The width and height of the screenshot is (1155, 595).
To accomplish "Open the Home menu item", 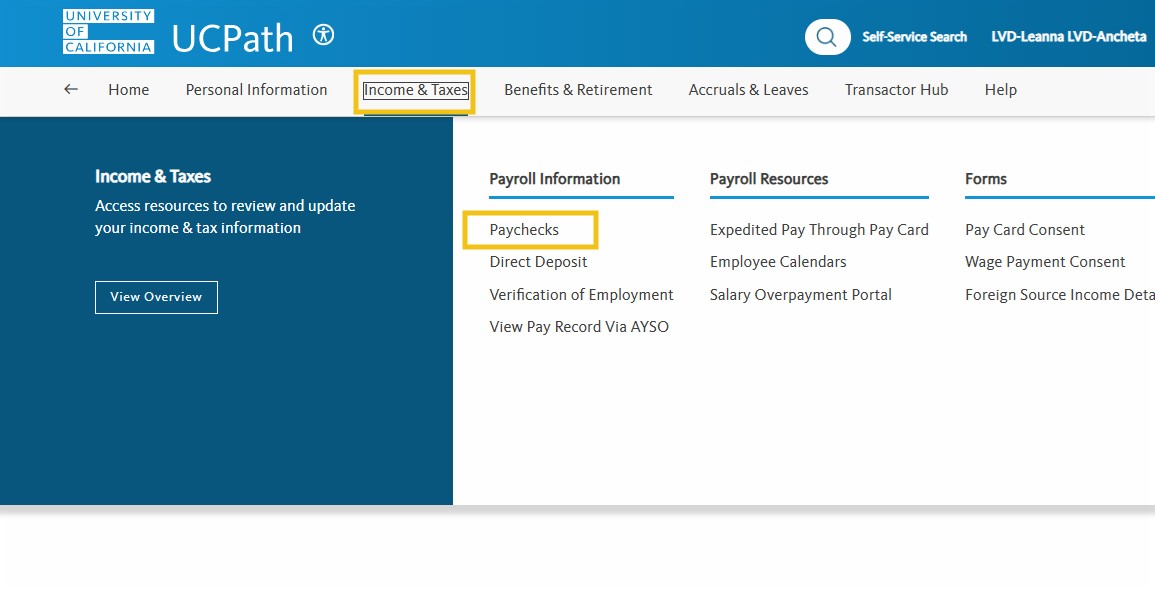I will 128,90.
